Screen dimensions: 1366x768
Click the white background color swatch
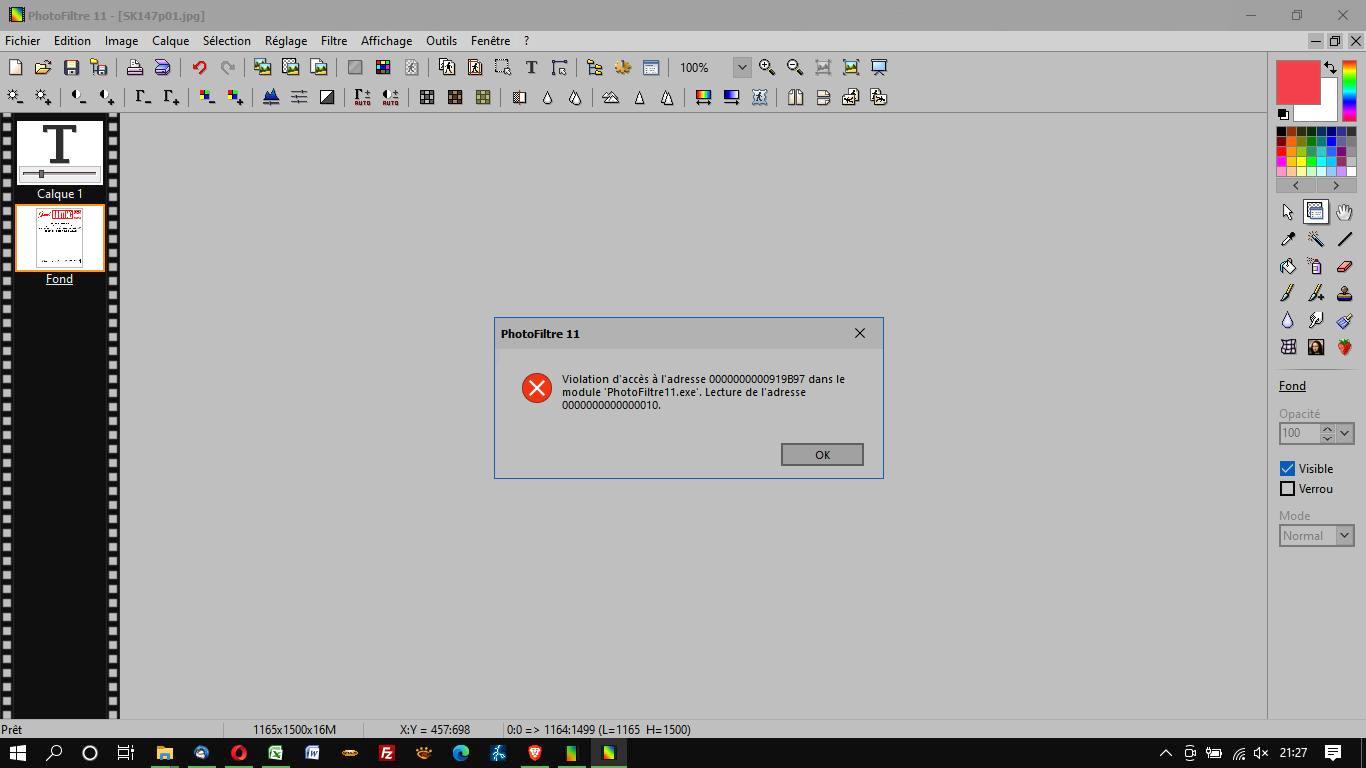[x=1328, y=108]
